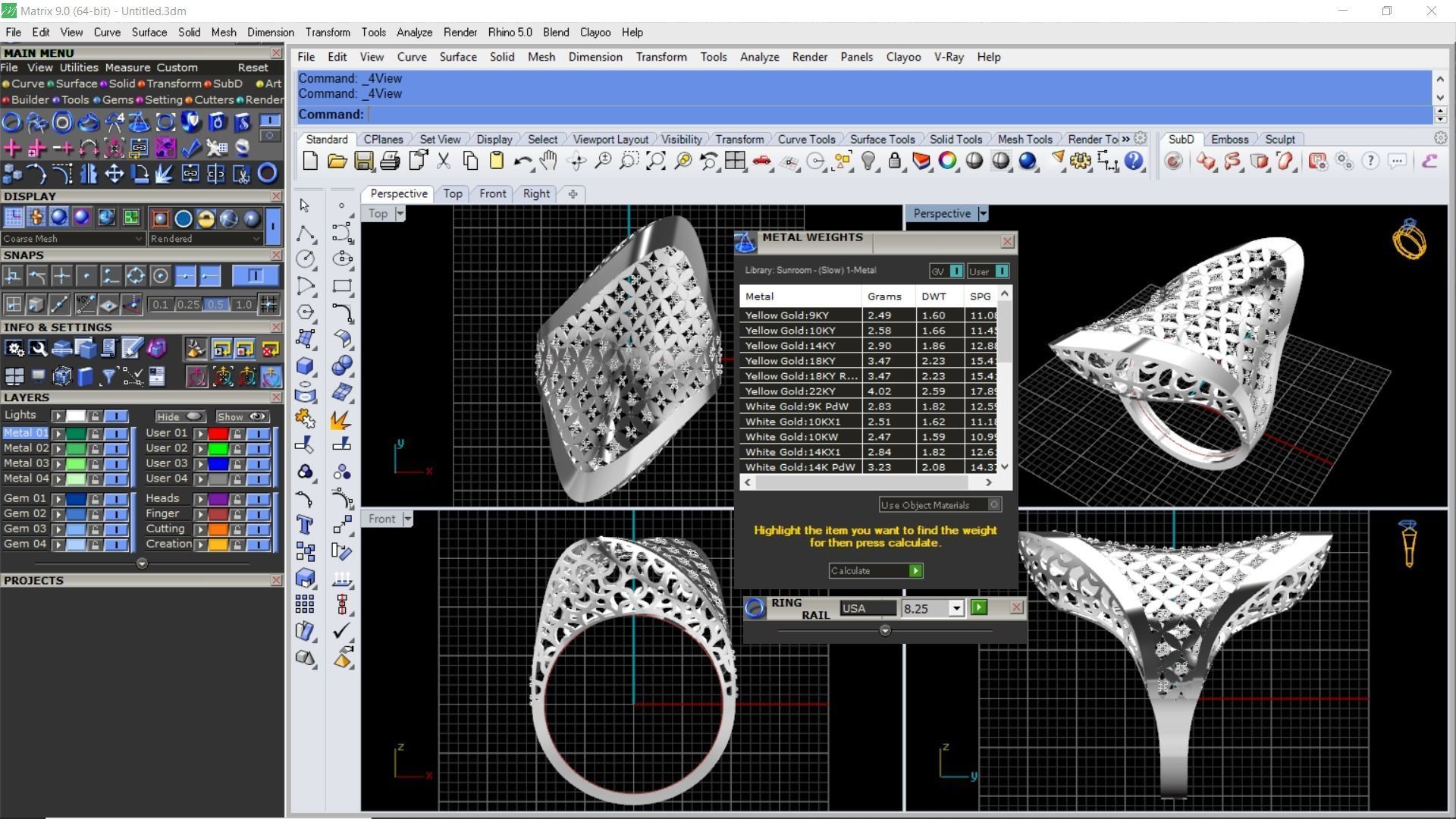Click the purple color swatch for Heads layer
Viewport: 1456px width, 819px height.
click(x=218, y=499)
